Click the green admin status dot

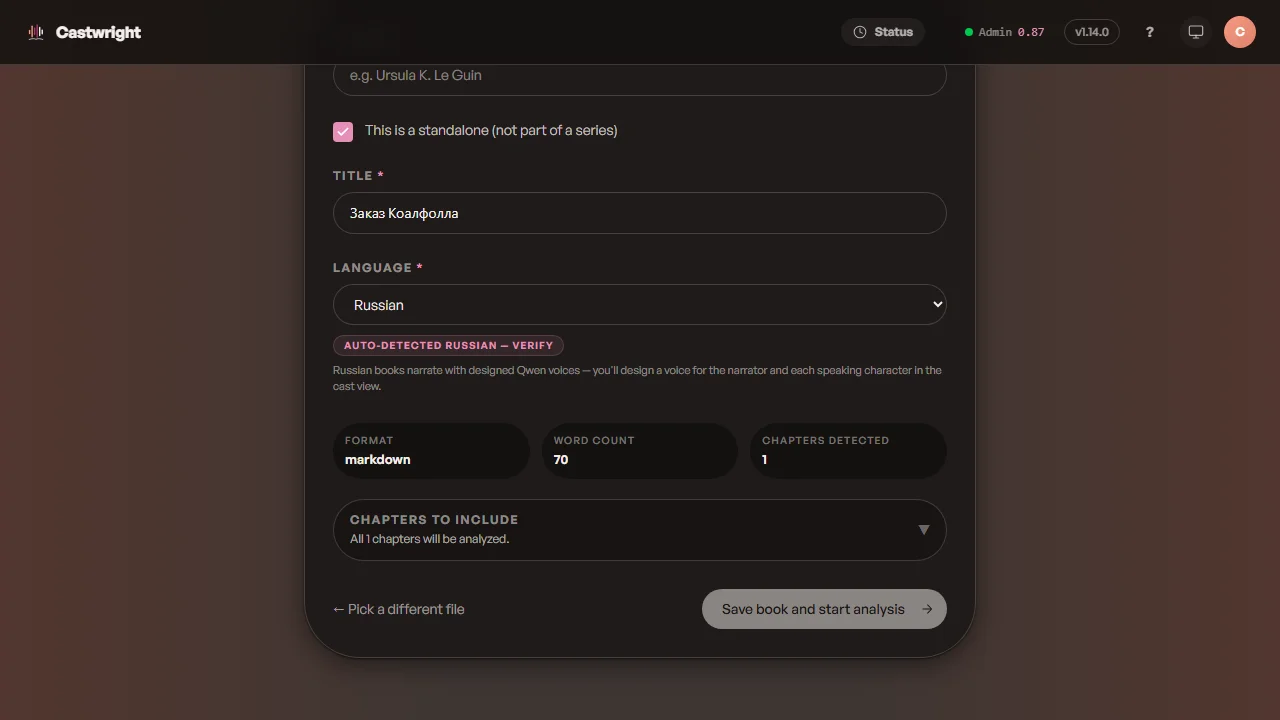tap(968, 32)
